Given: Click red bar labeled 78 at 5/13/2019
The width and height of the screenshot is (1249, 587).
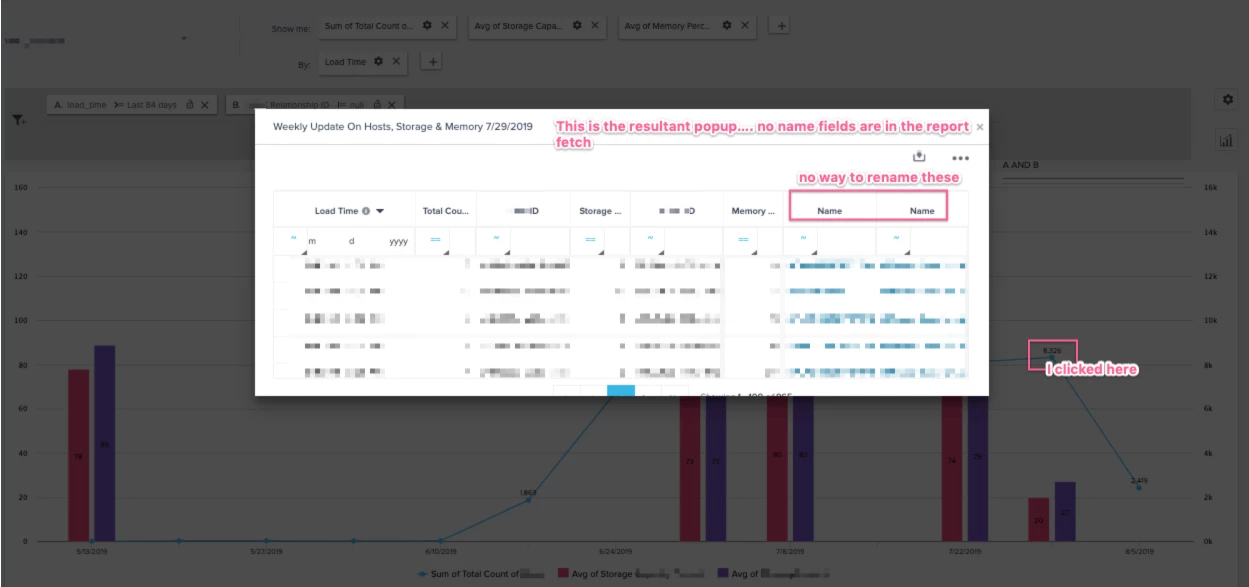Looking at the screenshot, I should (78, 455).
